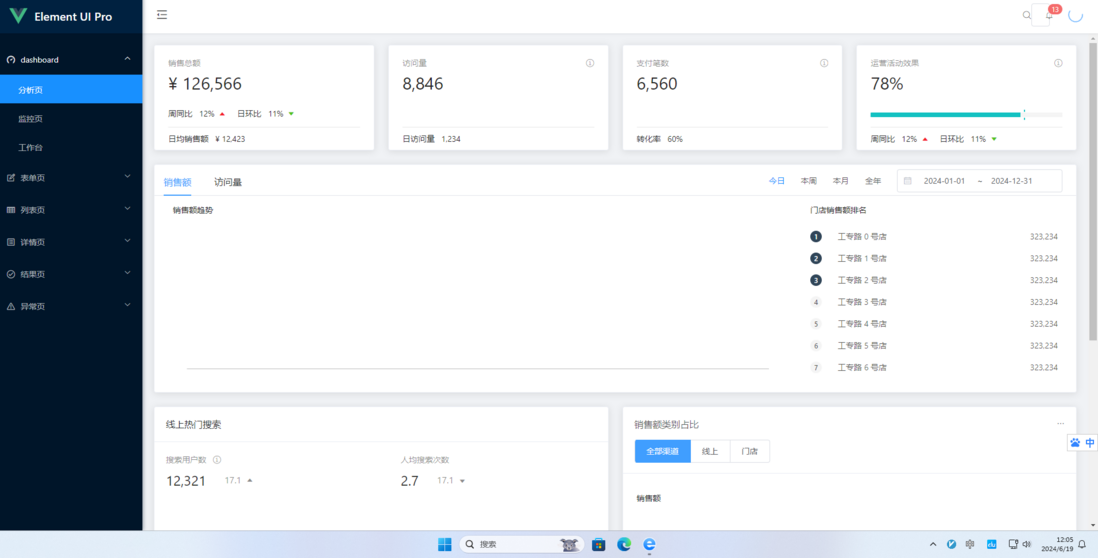Switch to the 销售额 tab
1098x558 pixels.
pyautogui.click(x=177, y=182)
